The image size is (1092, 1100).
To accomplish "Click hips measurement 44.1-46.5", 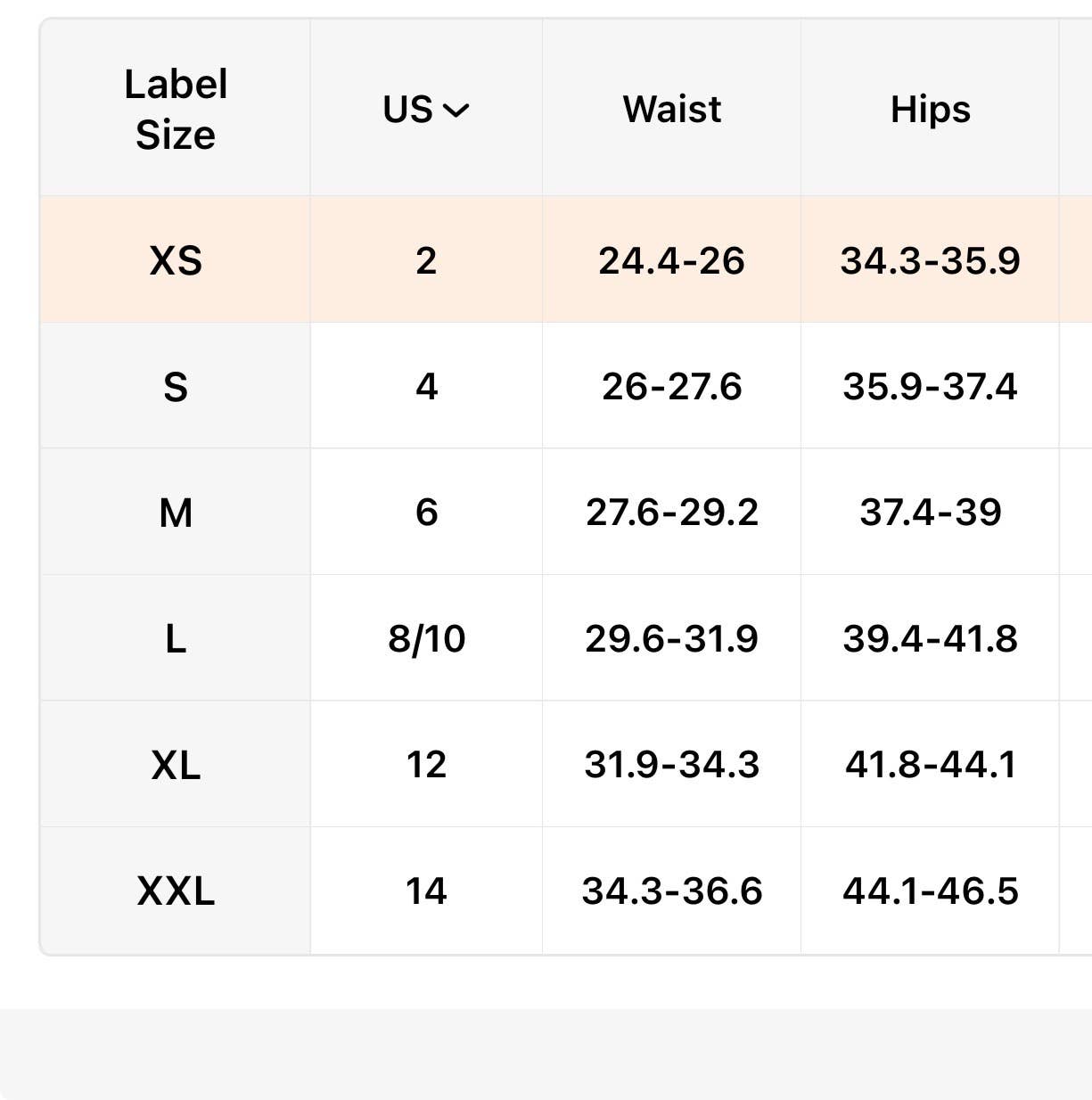I will (x=930, y=891).
